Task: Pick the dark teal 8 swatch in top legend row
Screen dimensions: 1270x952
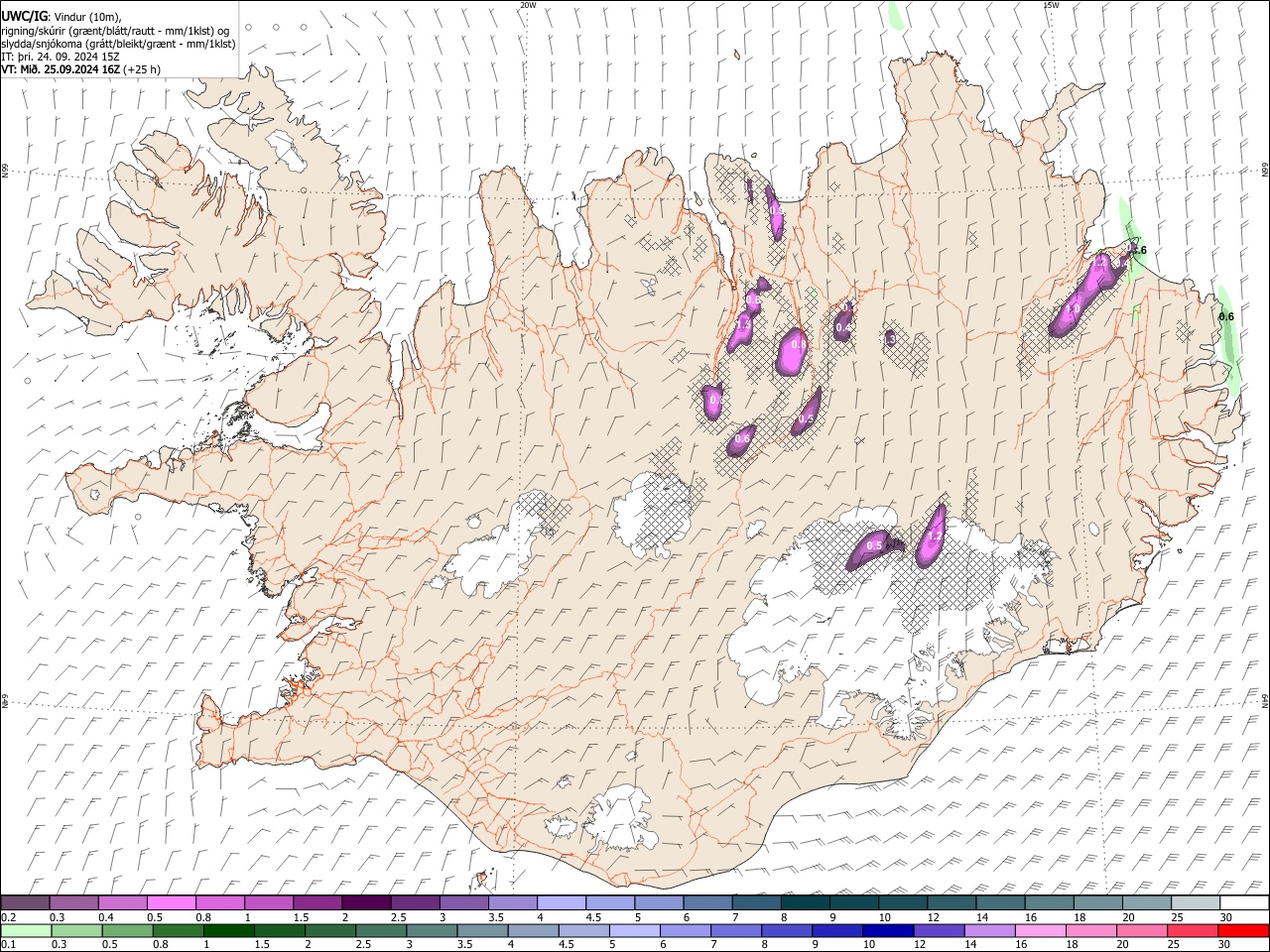Action: point(805,902)
